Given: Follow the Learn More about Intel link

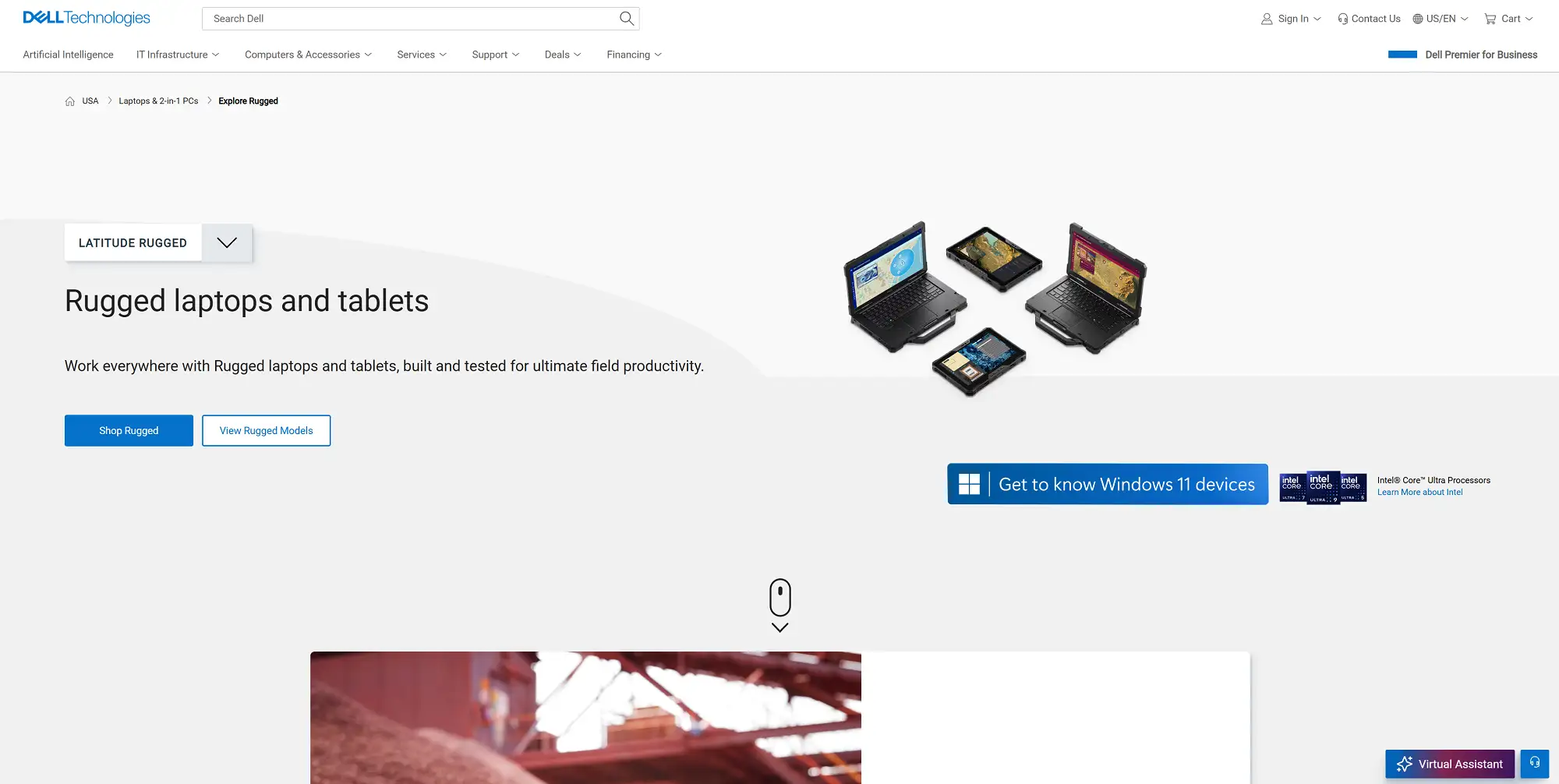Looking at the screenshot, I should pos(1419,493).
